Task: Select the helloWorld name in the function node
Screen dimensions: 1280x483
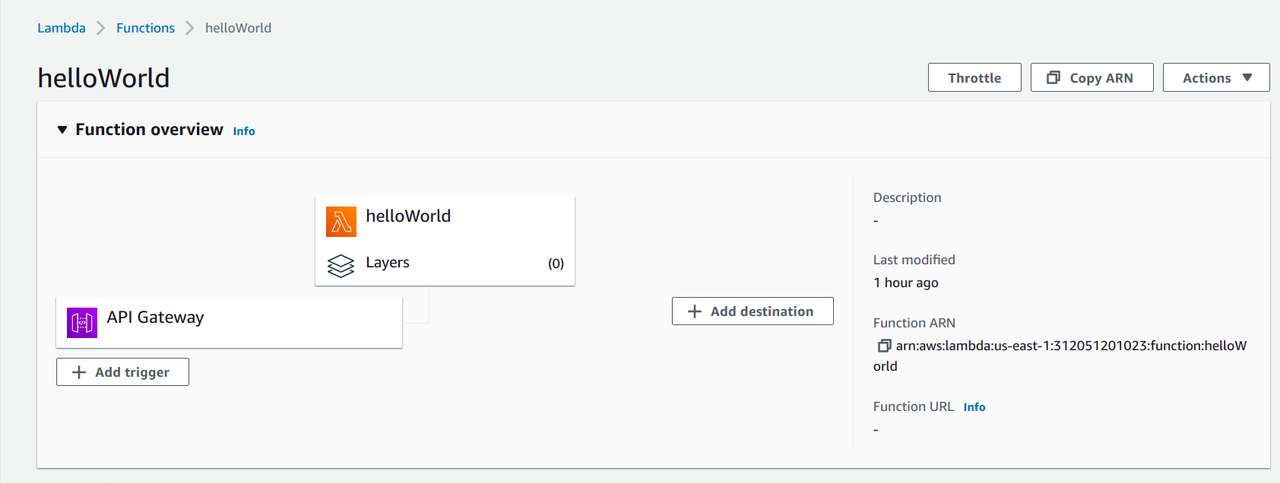Action: coord(408,216)
